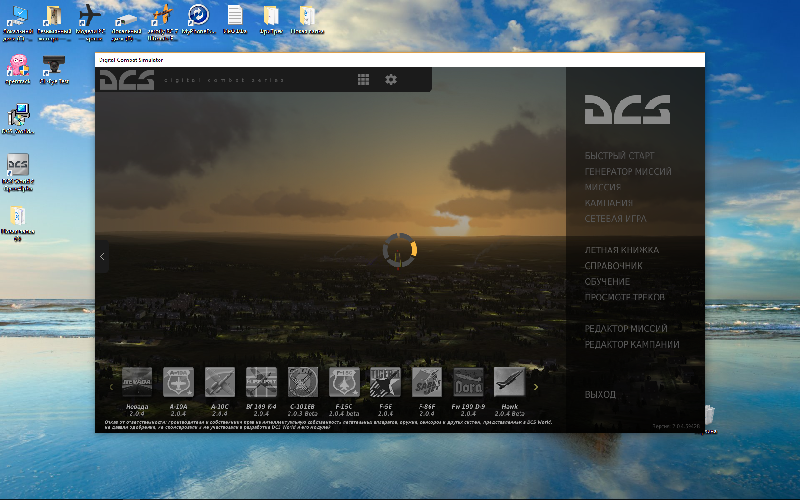This screenshot has height=500, width=800.
Task: Select the Bf 109 K-4 module icon
Action: click(261, 382)
